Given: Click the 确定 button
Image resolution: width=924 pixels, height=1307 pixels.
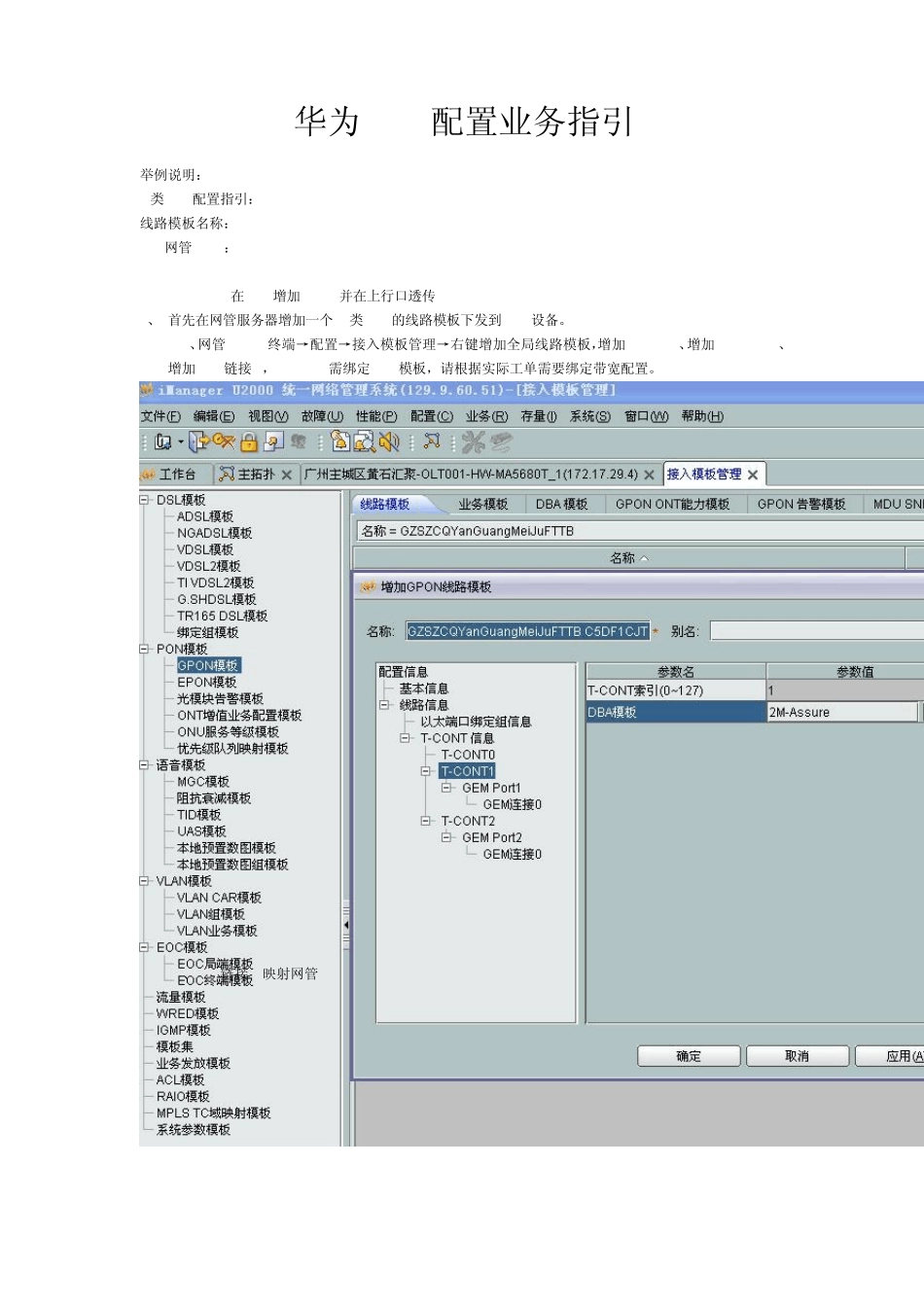Looking at the screenshot, I should click(x=689, y=1056).
